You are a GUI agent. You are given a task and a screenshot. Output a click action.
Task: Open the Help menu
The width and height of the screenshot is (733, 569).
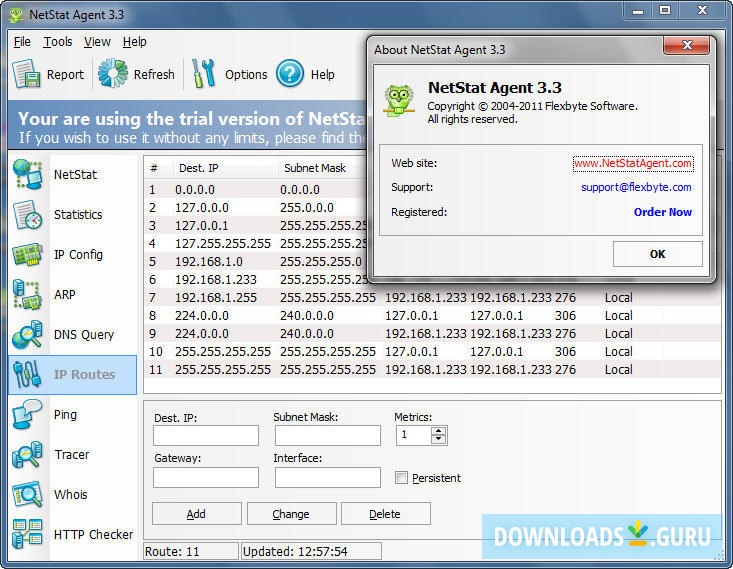point(135,42)
